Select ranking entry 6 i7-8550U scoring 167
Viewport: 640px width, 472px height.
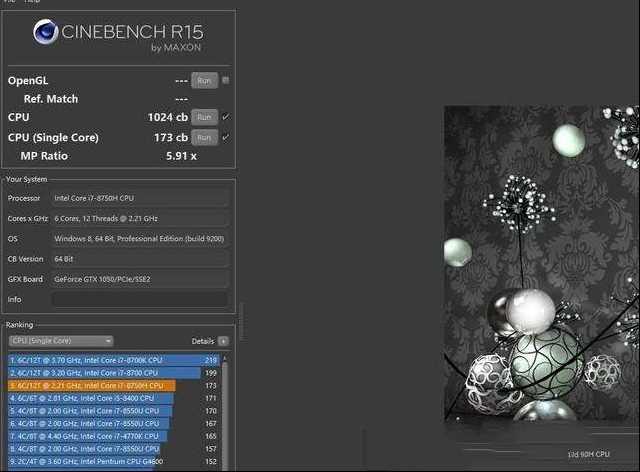[x=113, y=423]
